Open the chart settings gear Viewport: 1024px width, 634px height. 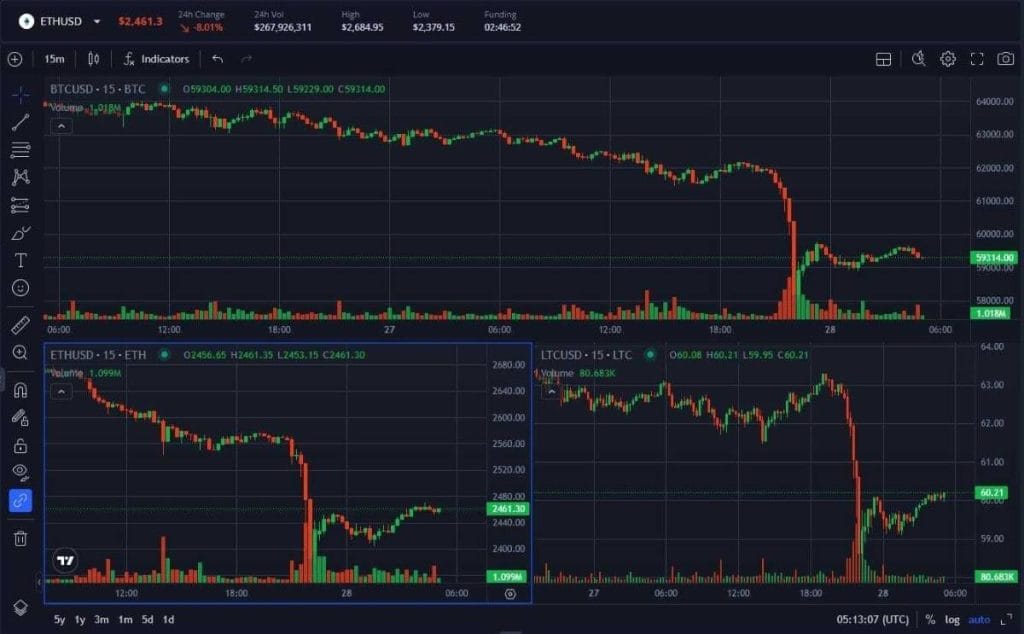(947, 60)
